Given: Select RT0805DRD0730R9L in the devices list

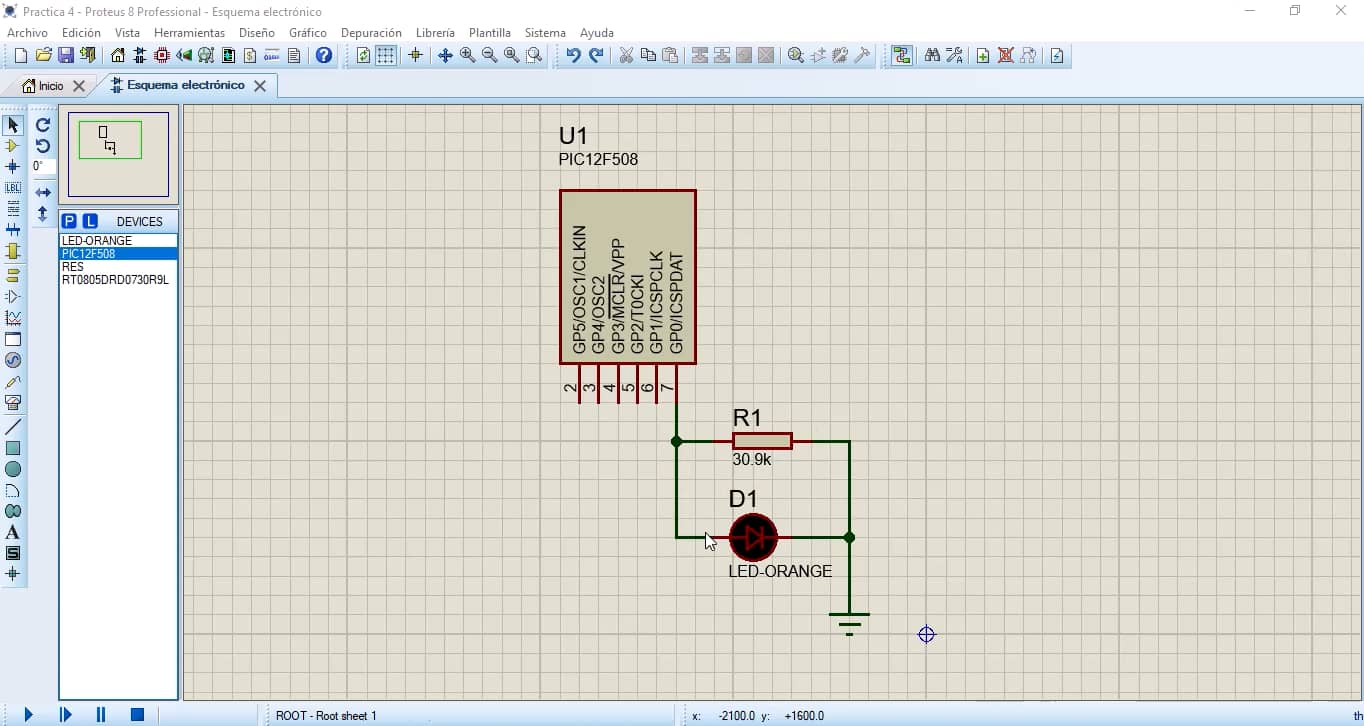Looking at the screenshot, I should pos(115,280).
